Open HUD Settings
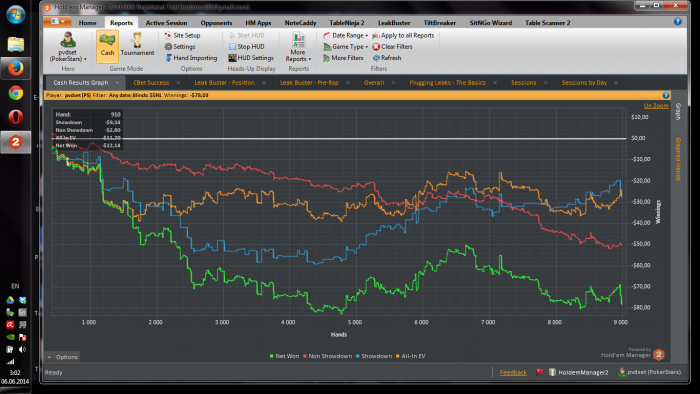The width and height of the screenshot is (700, 394). click(x=251, y=58)
